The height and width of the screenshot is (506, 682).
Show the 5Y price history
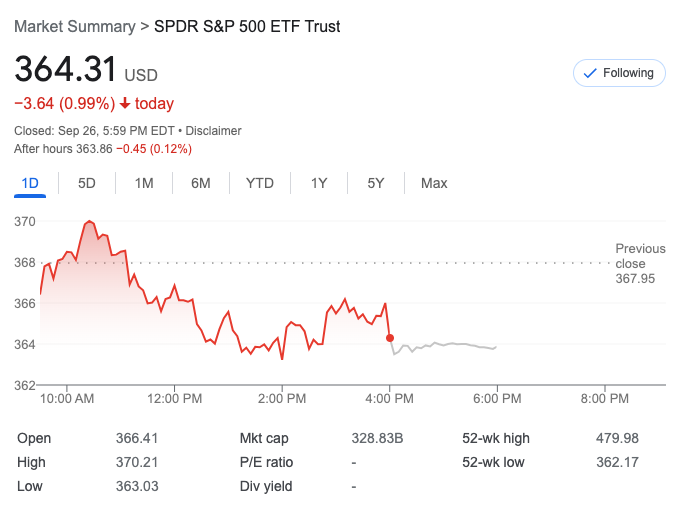[x=376, y=183]
